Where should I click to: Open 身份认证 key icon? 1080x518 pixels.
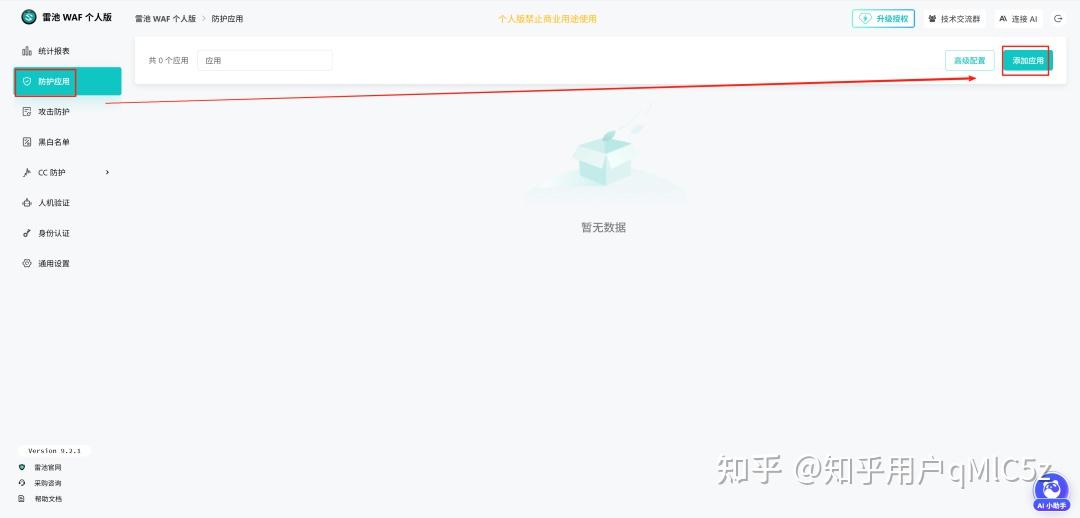point(27,233)
